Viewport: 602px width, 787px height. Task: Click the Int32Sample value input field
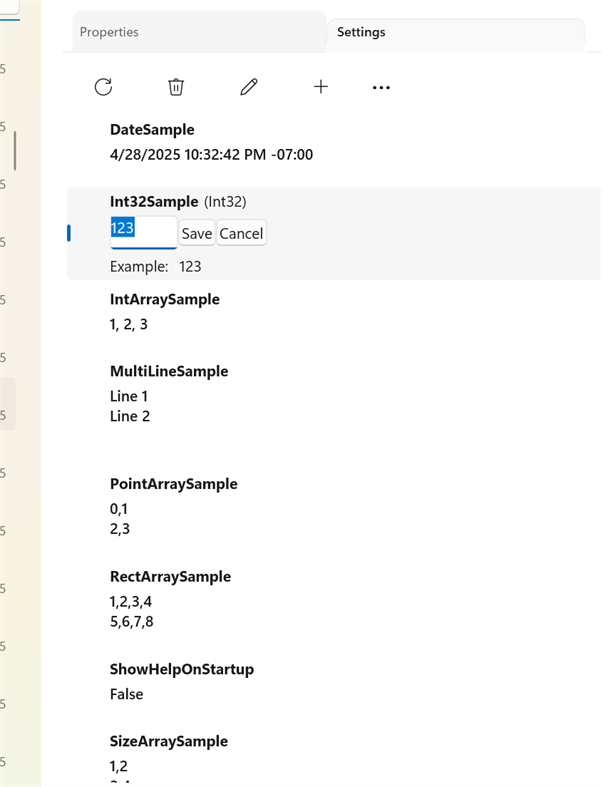tap(143, 232)
